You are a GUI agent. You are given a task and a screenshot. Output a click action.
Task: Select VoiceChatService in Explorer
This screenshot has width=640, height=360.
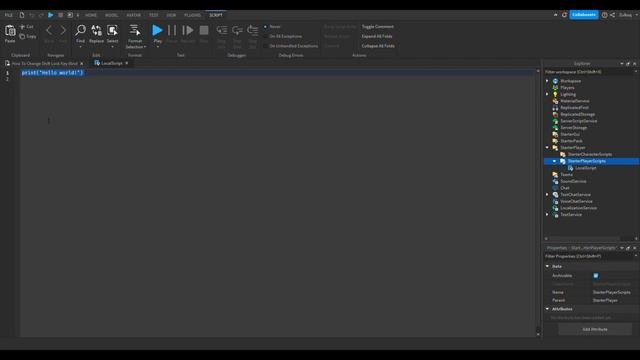[x=576, y=201]
